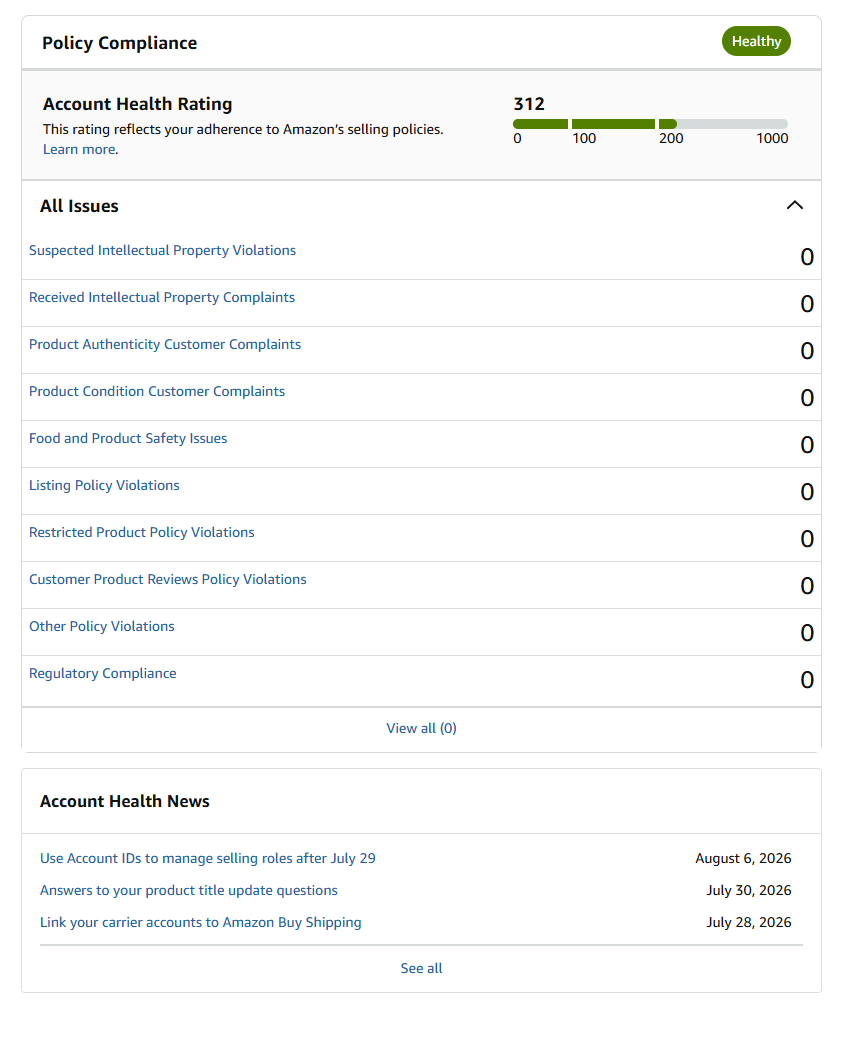Open Received Intellectual Property Complaints
The width and height of the screenshot is (857, 1052).
coord(162,297)
